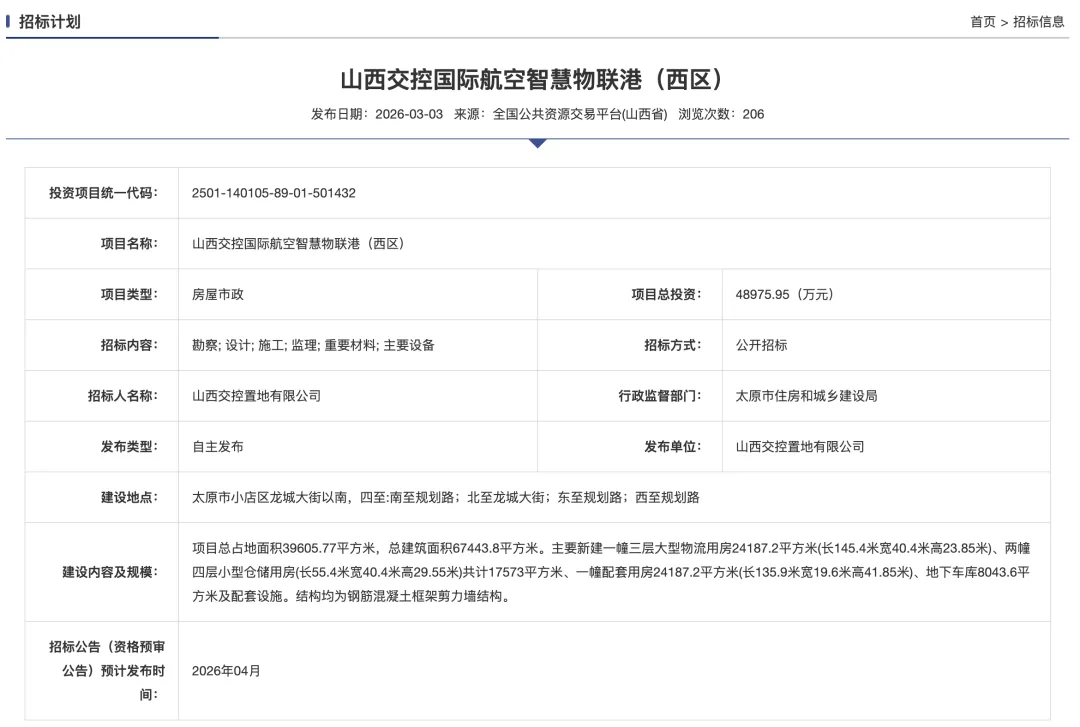The width and height of the screenshot is (1080, 727).
Task: Click the value 自主发布
Action: coord(218,447)
